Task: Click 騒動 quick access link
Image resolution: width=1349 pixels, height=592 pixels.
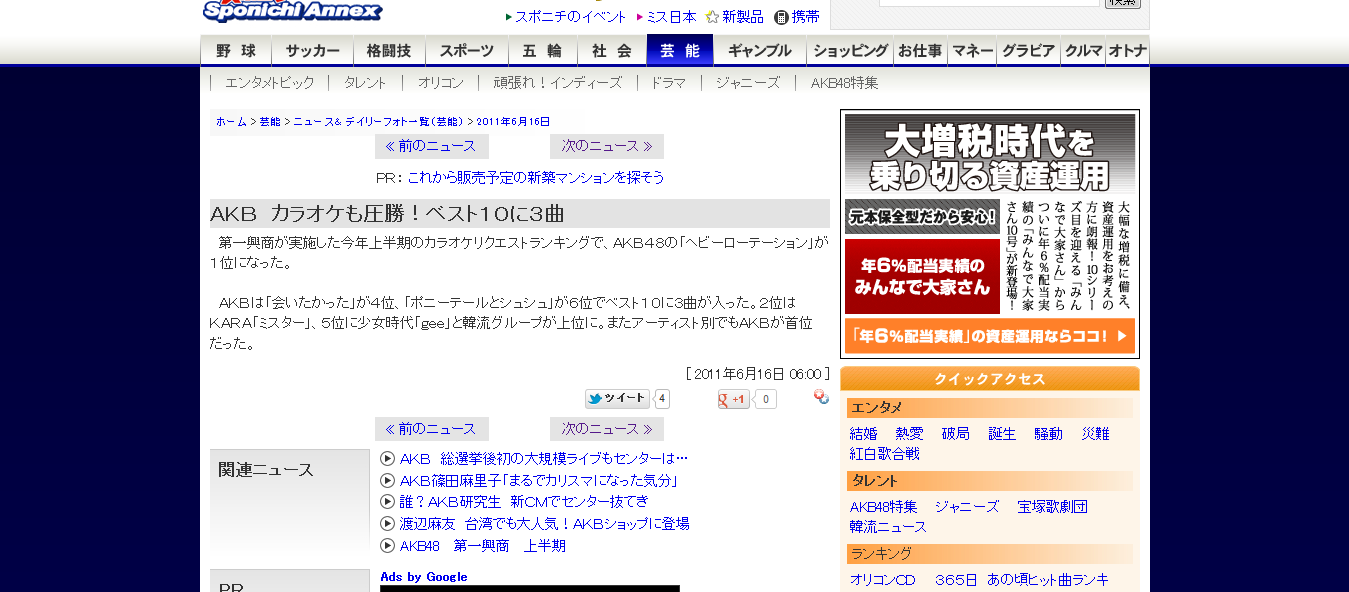Action: pos(1048,434)
